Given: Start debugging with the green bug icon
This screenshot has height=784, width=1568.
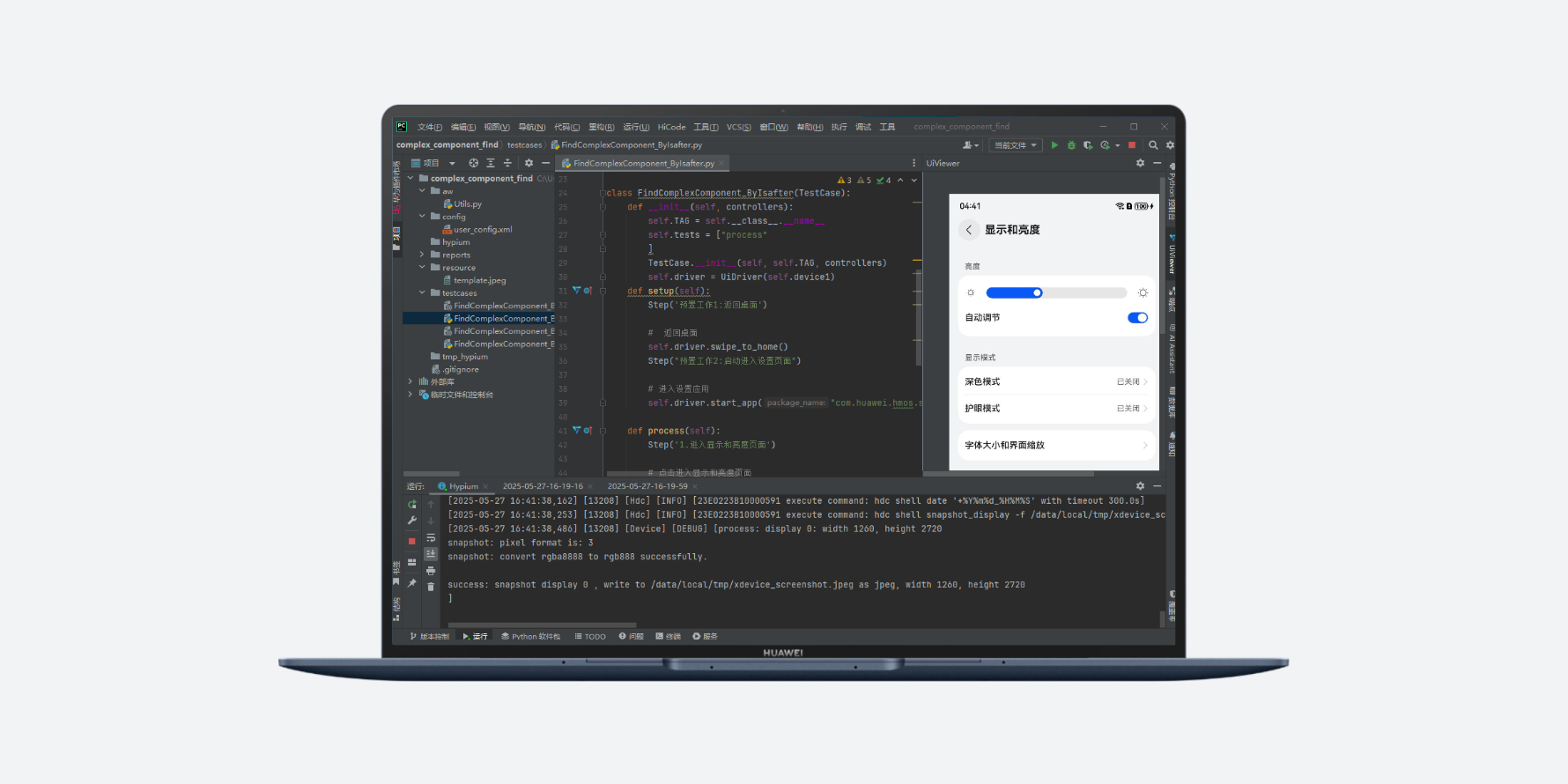Looking at the screenshot, I should (1071, 145).
